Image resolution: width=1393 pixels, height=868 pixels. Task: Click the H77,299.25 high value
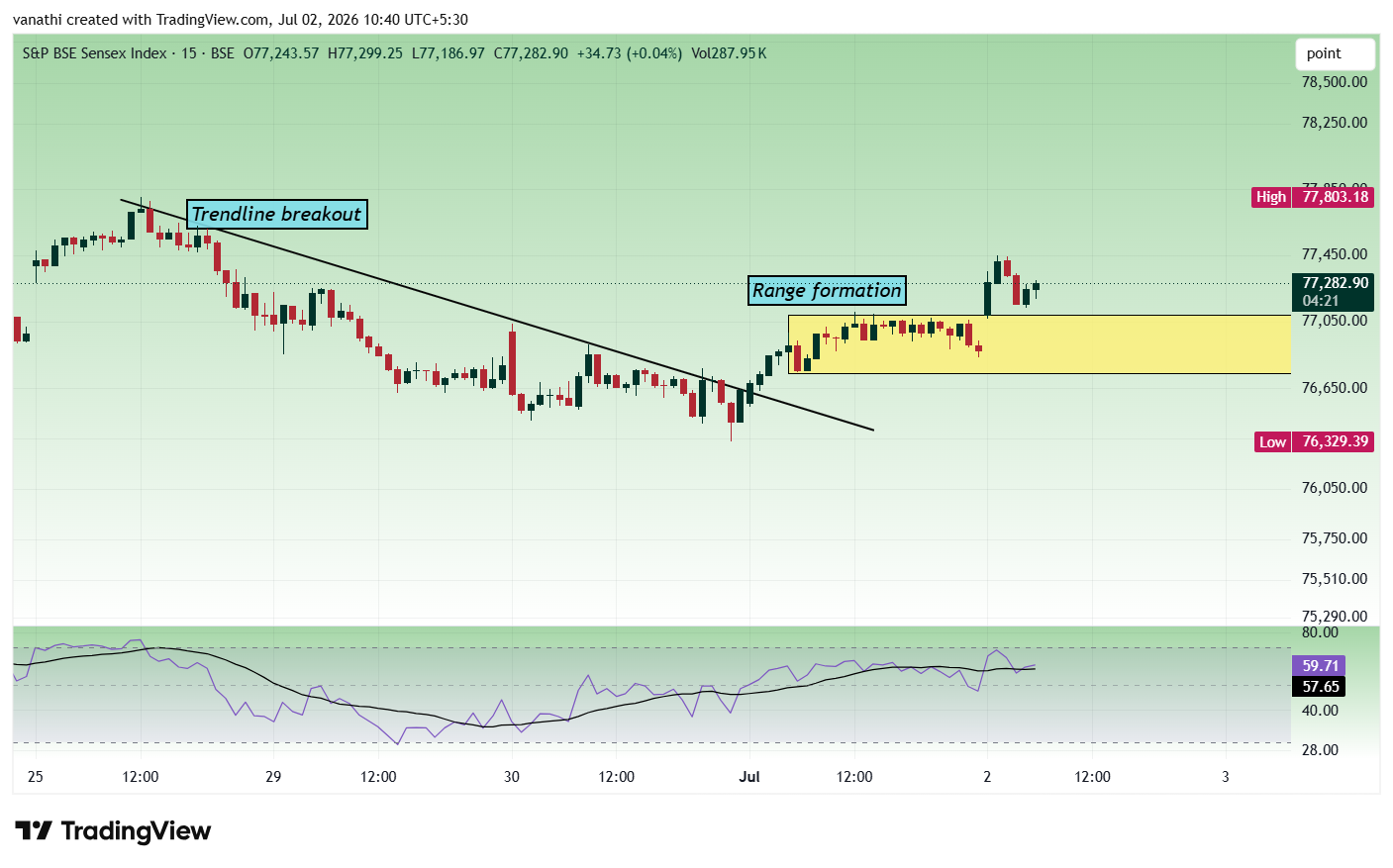click(365, 53)
